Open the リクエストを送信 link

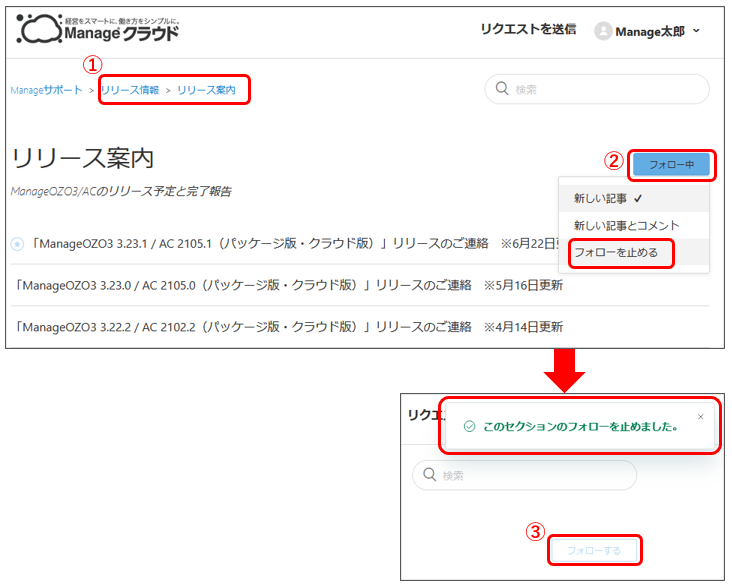point(528,30)
